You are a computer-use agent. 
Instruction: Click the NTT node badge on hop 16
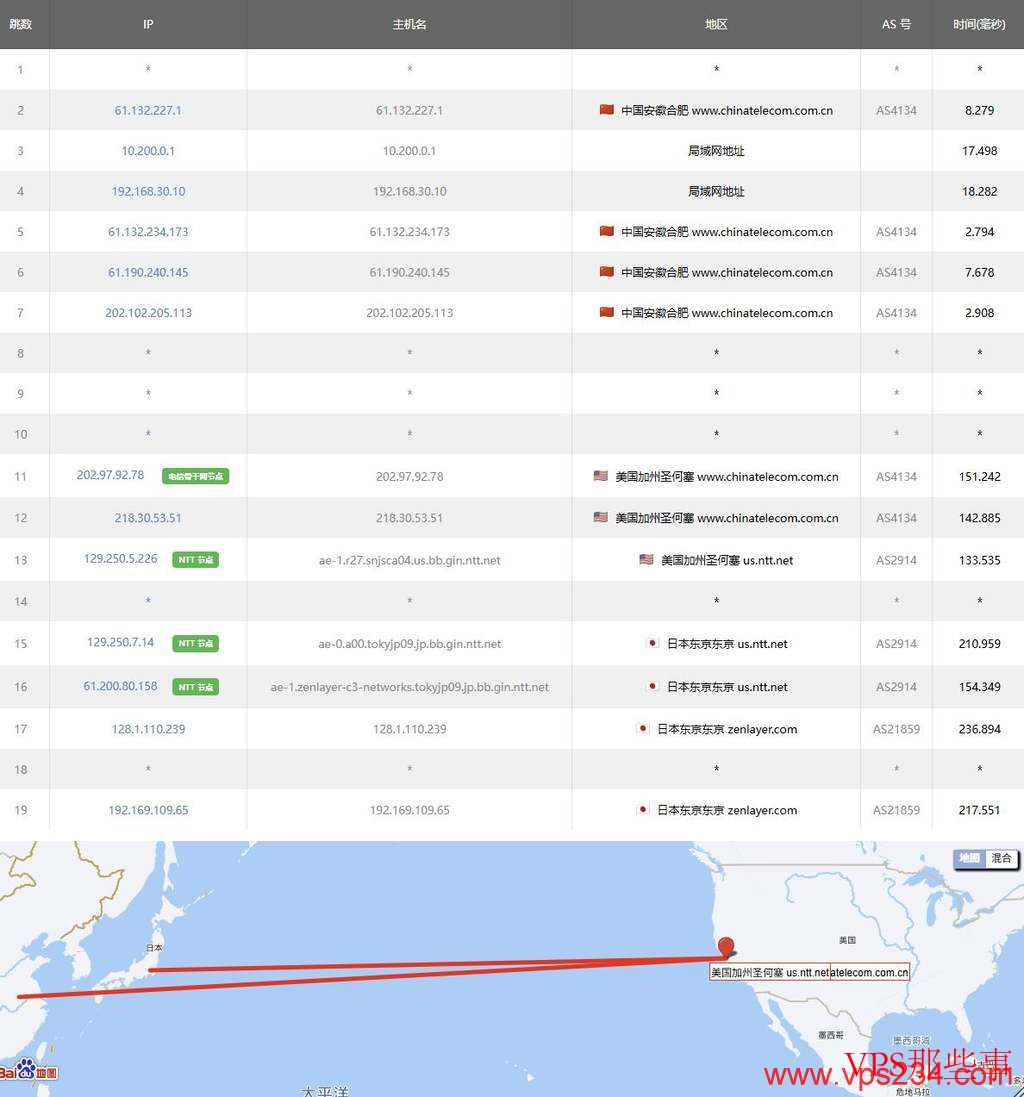pyautogui.click(x=196, y=687)
